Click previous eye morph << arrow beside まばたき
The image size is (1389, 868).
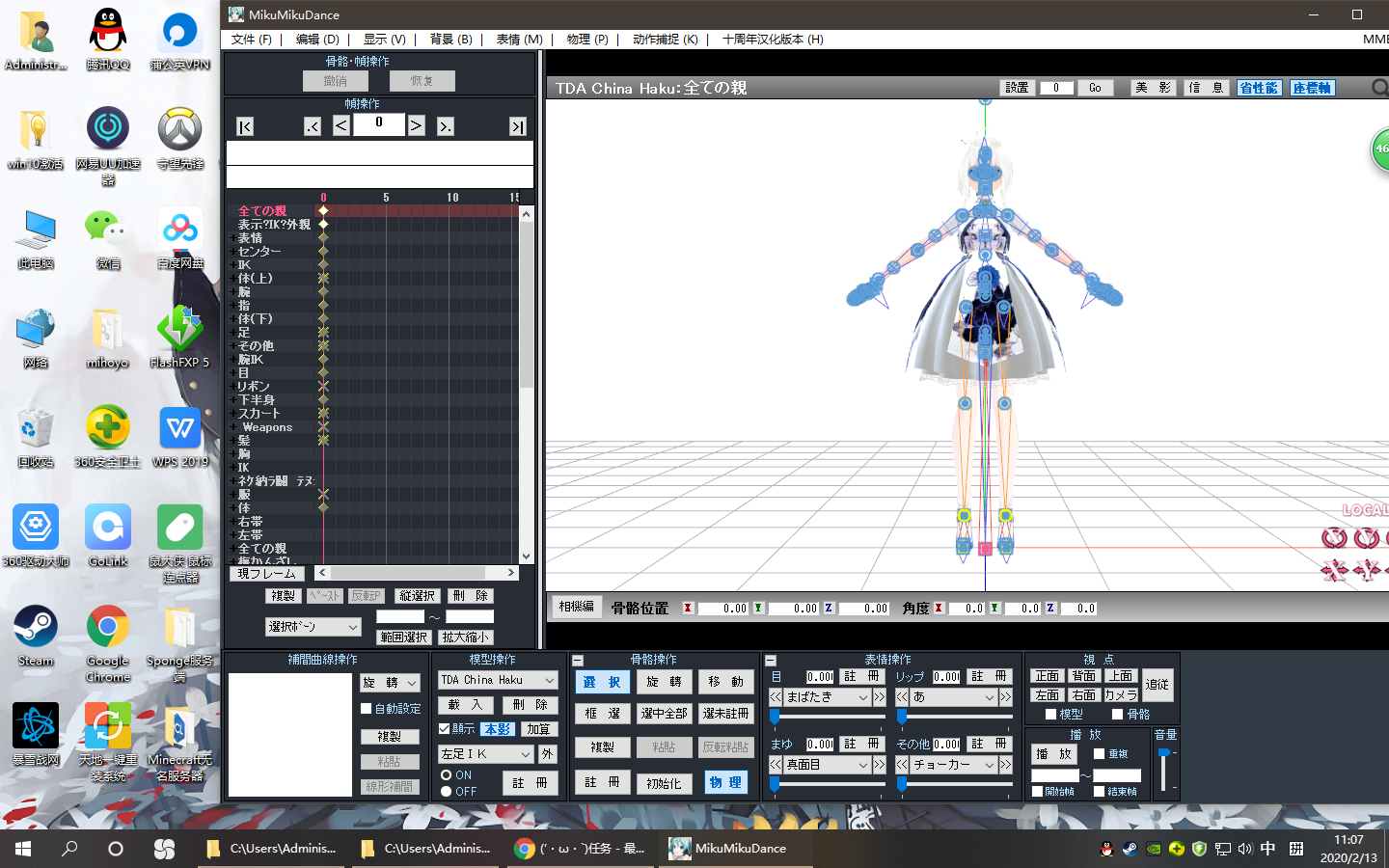coord(776,696)
